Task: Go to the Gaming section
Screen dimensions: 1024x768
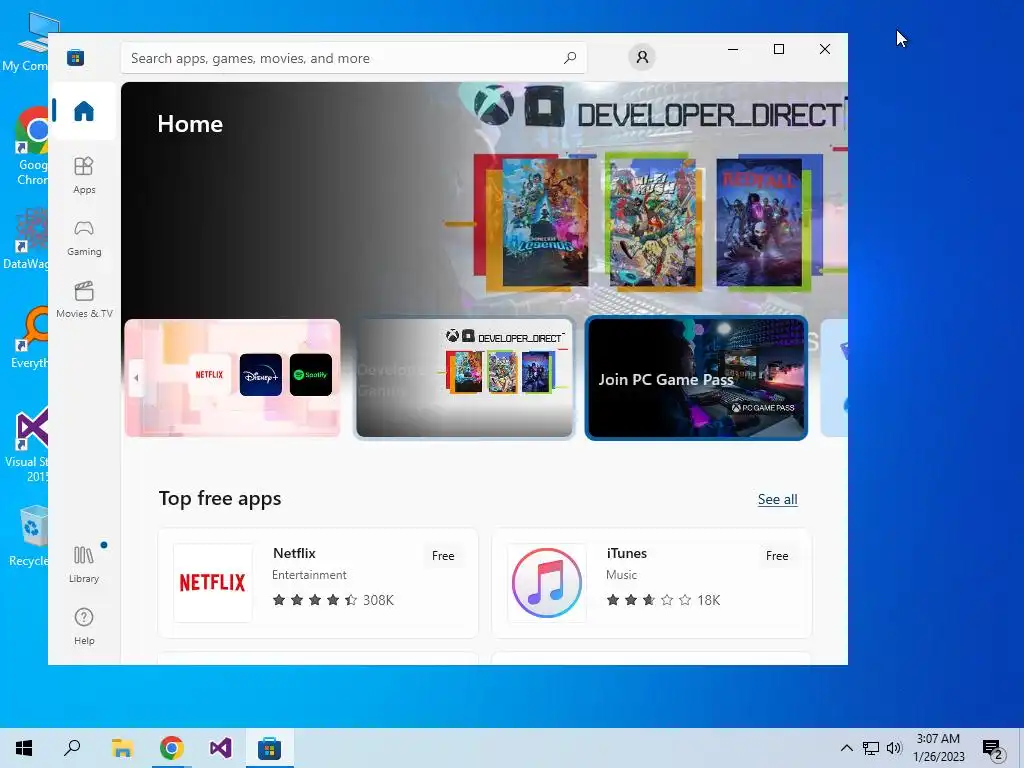Action: tap(84, 238)
